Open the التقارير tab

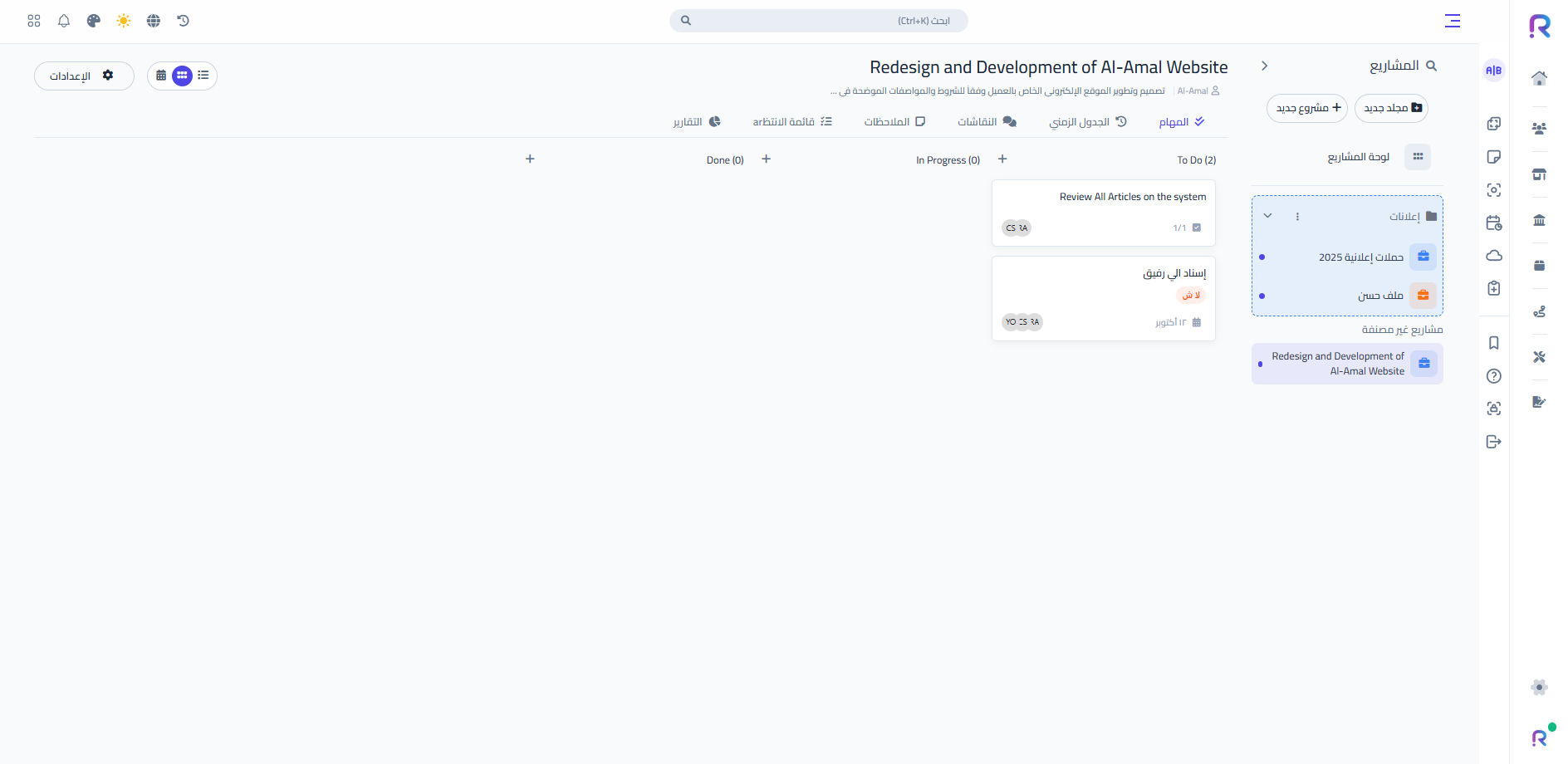(696, 122)
